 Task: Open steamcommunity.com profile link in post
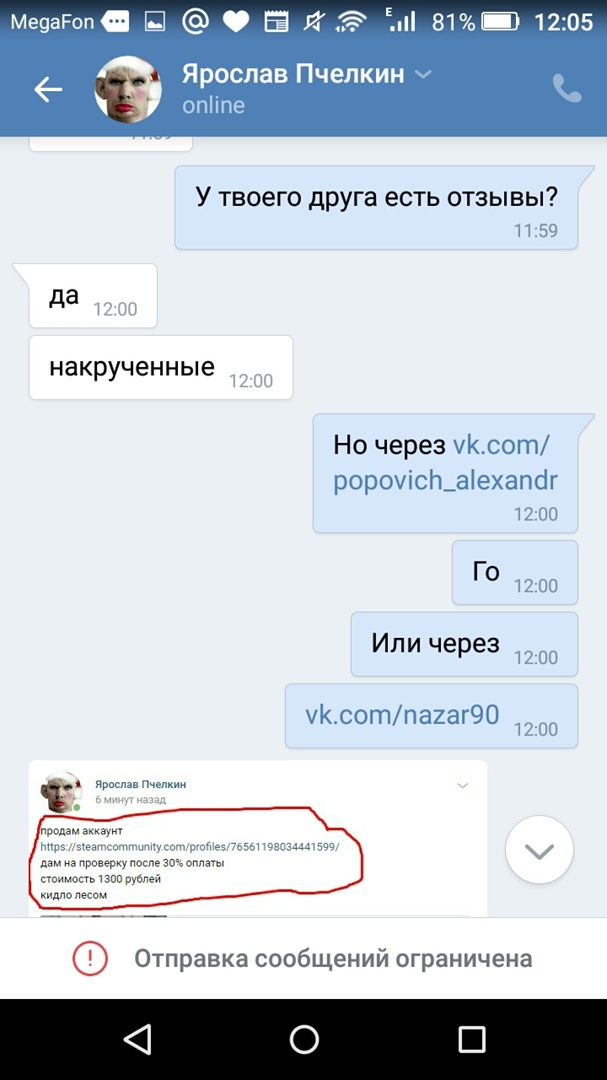click(189, 847)
